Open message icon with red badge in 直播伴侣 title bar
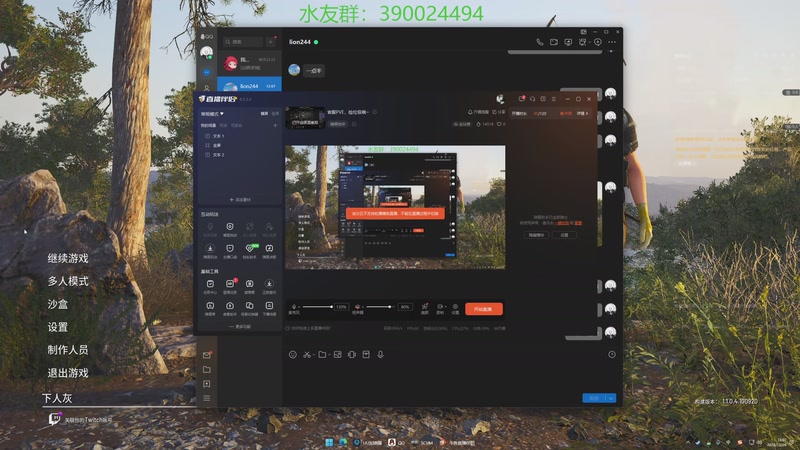Screen dimensions: 800x450 coord(521,99)
